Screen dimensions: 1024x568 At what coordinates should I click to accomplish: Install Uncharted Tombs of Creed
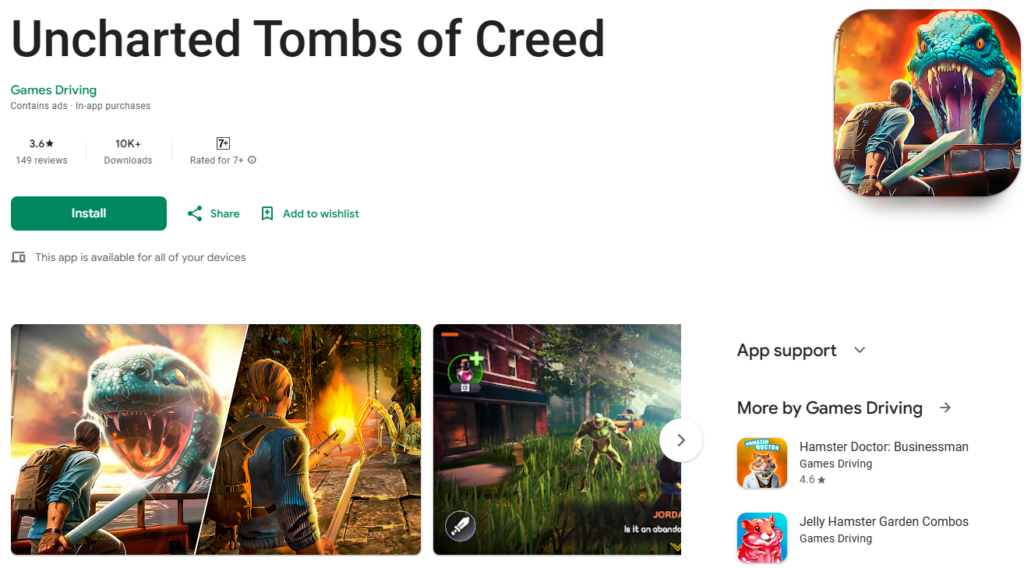tap(89, 213)
